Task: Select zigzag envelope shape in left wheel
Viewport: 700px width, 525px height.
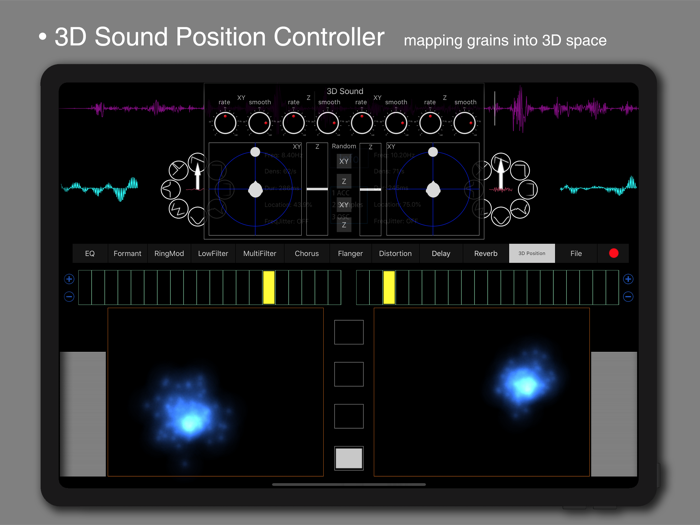Action: (x=179, y=208)
